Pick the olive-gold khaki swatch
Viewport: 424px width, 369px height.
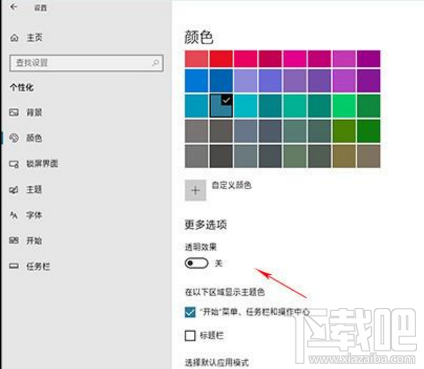344,156
